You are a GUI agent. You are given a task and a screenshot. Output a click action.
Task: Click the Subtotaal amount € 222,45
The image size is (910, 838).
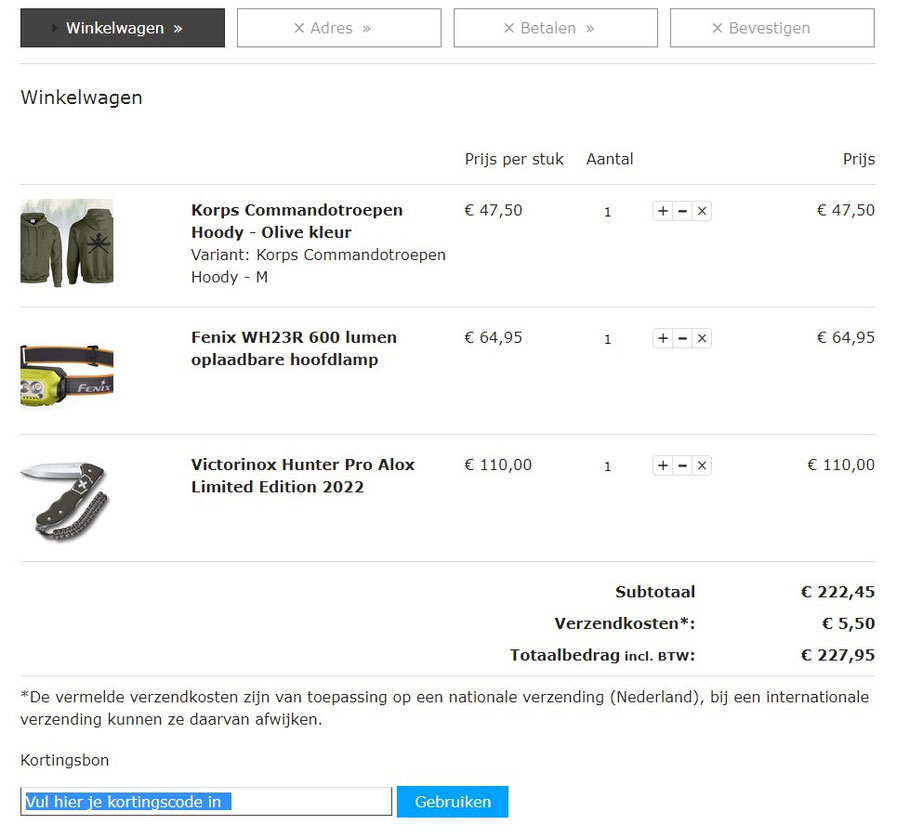[x=837, y=592]
